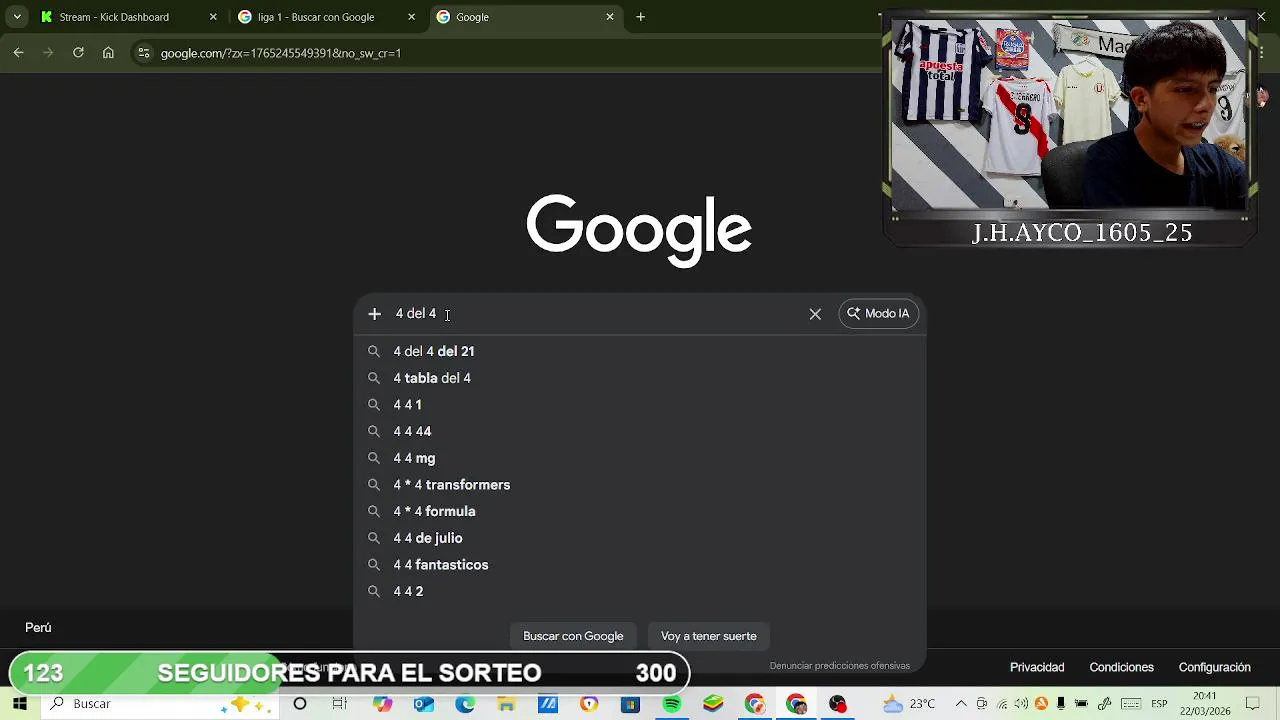Screen dimensions: 1280x720
Task: Open Cortana circle icon on taskbar
Action: tap(300, 704)
